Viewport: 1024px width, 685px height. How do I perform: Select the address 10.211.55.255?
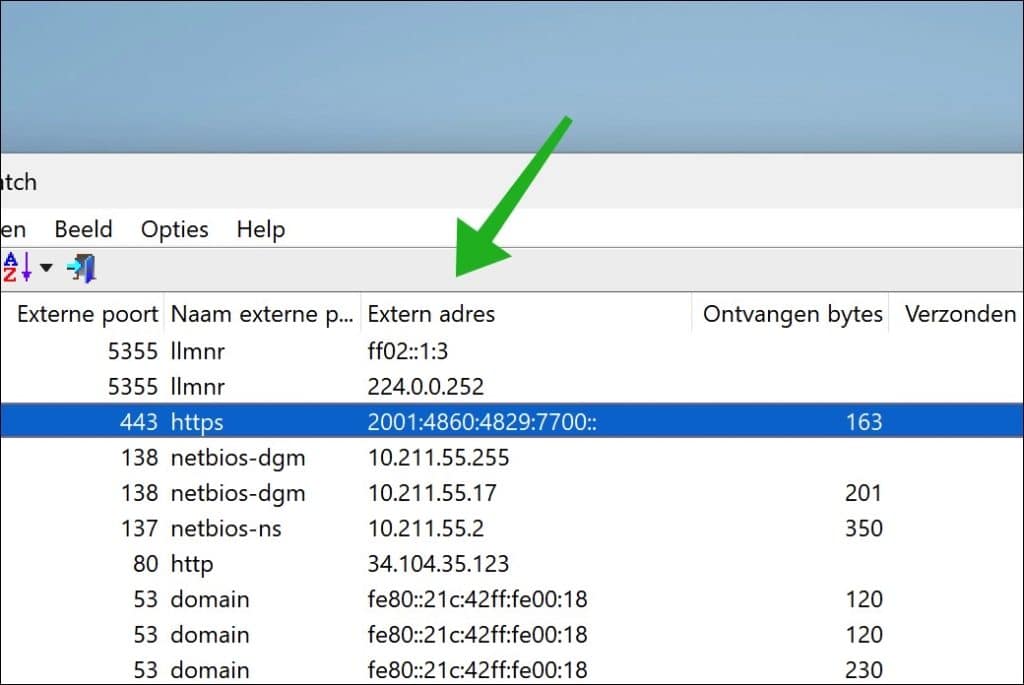point(438,457)
